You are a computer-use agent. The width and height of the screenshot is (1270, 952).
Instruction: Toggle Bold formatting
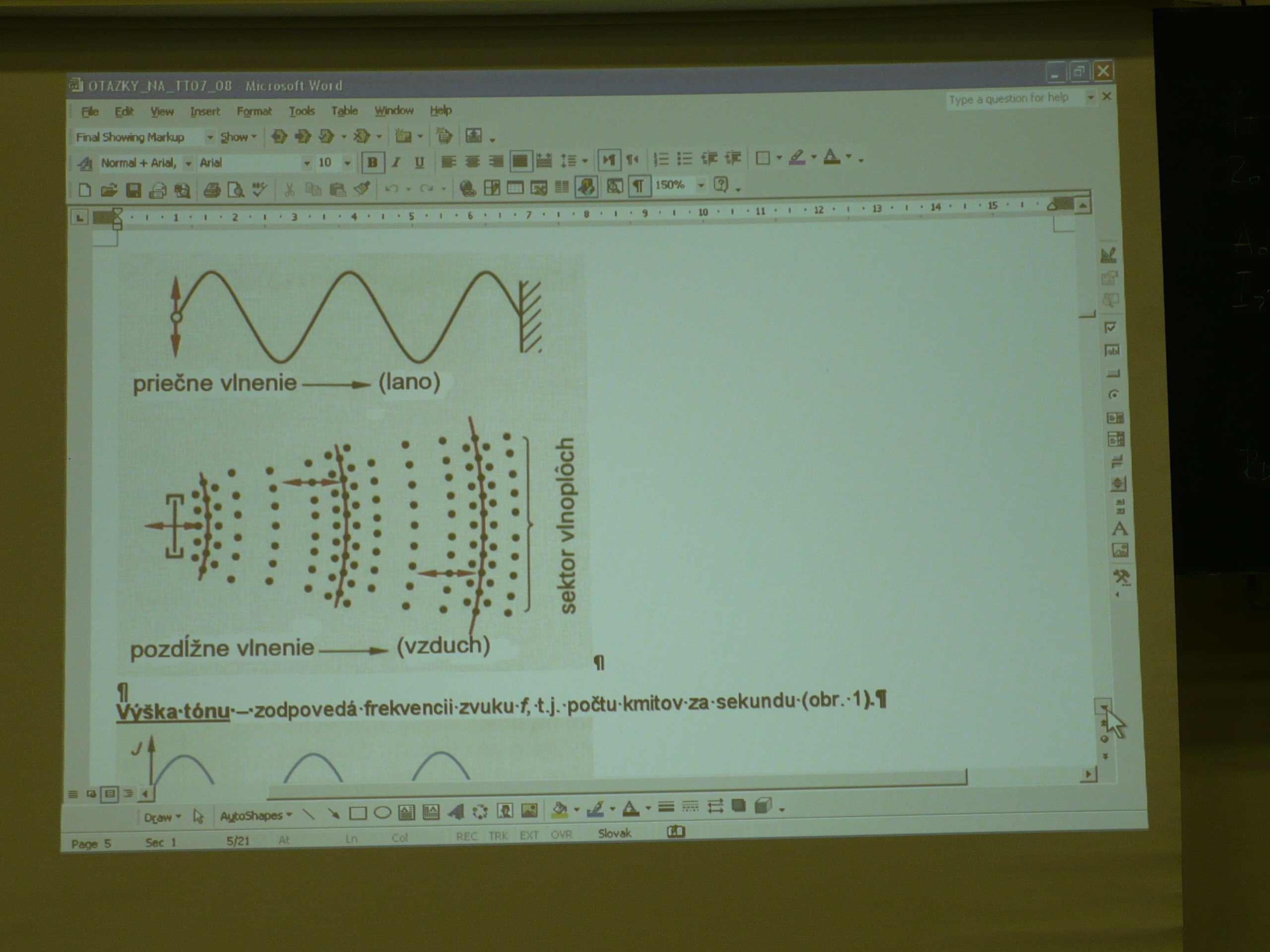click(x=372, y=163)
